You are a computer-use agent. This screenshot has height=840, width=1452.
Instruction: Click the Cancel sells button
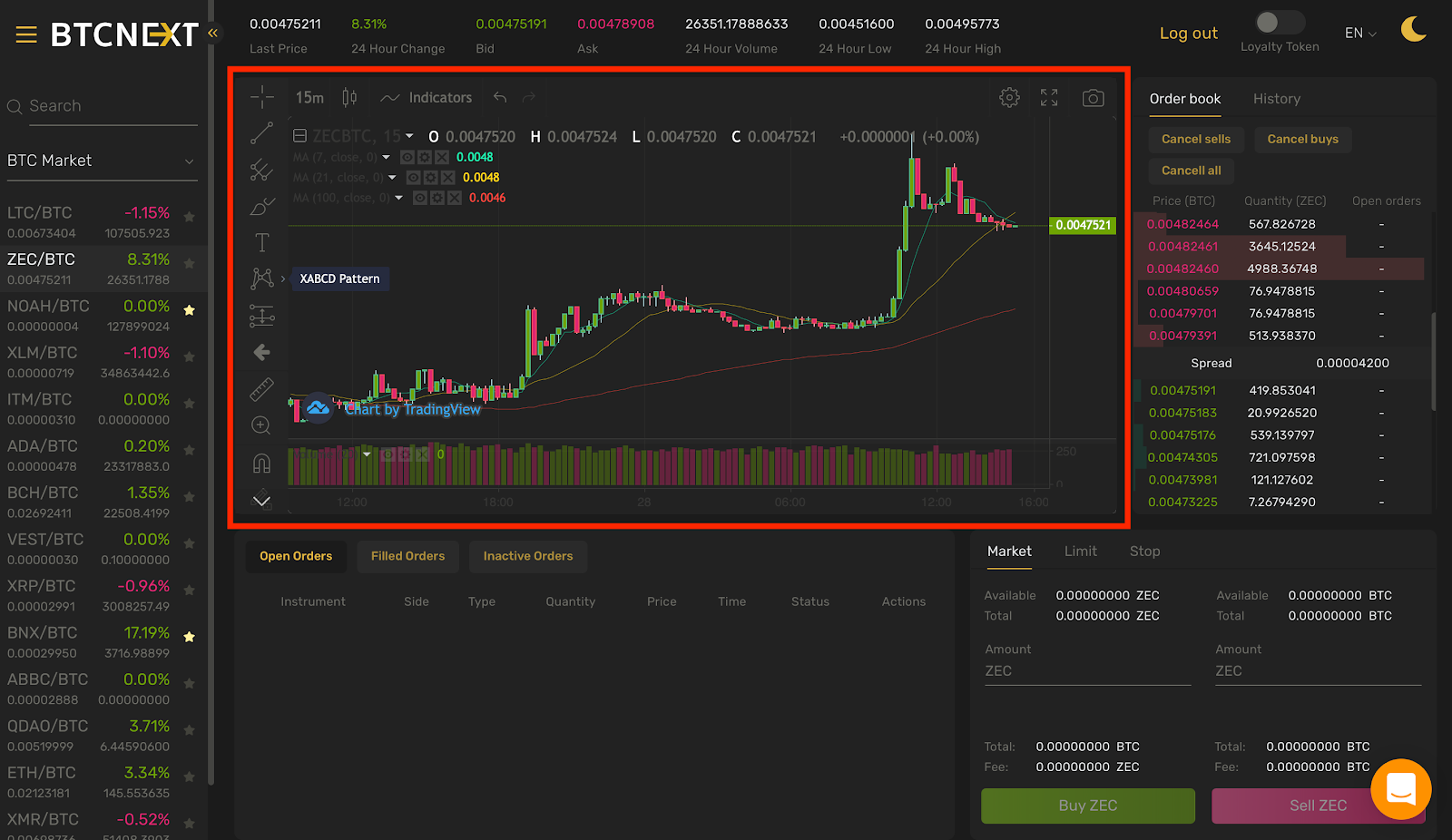point(1196,139)
